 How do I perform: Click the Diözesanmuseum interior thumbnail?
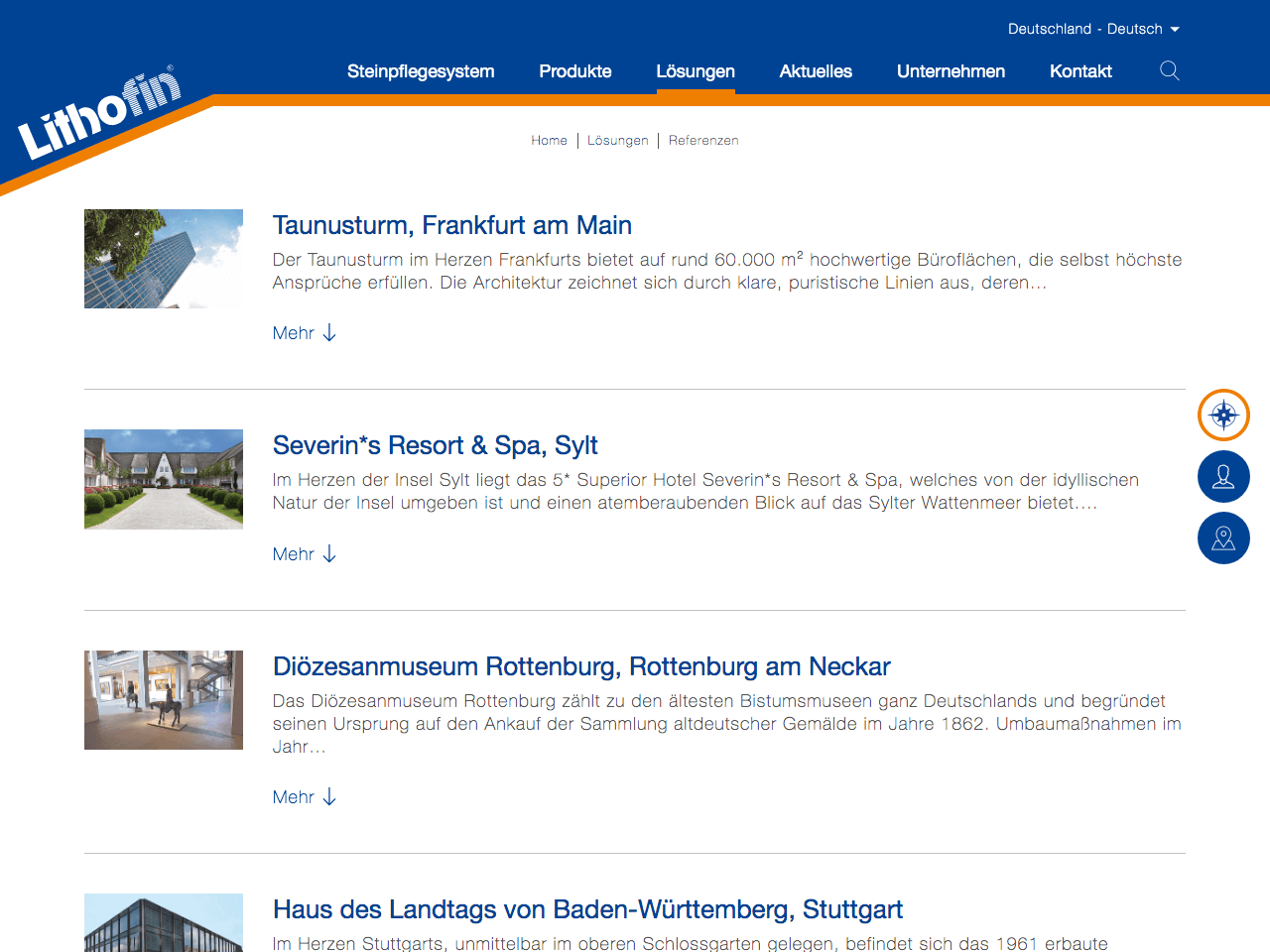[164, 700]
